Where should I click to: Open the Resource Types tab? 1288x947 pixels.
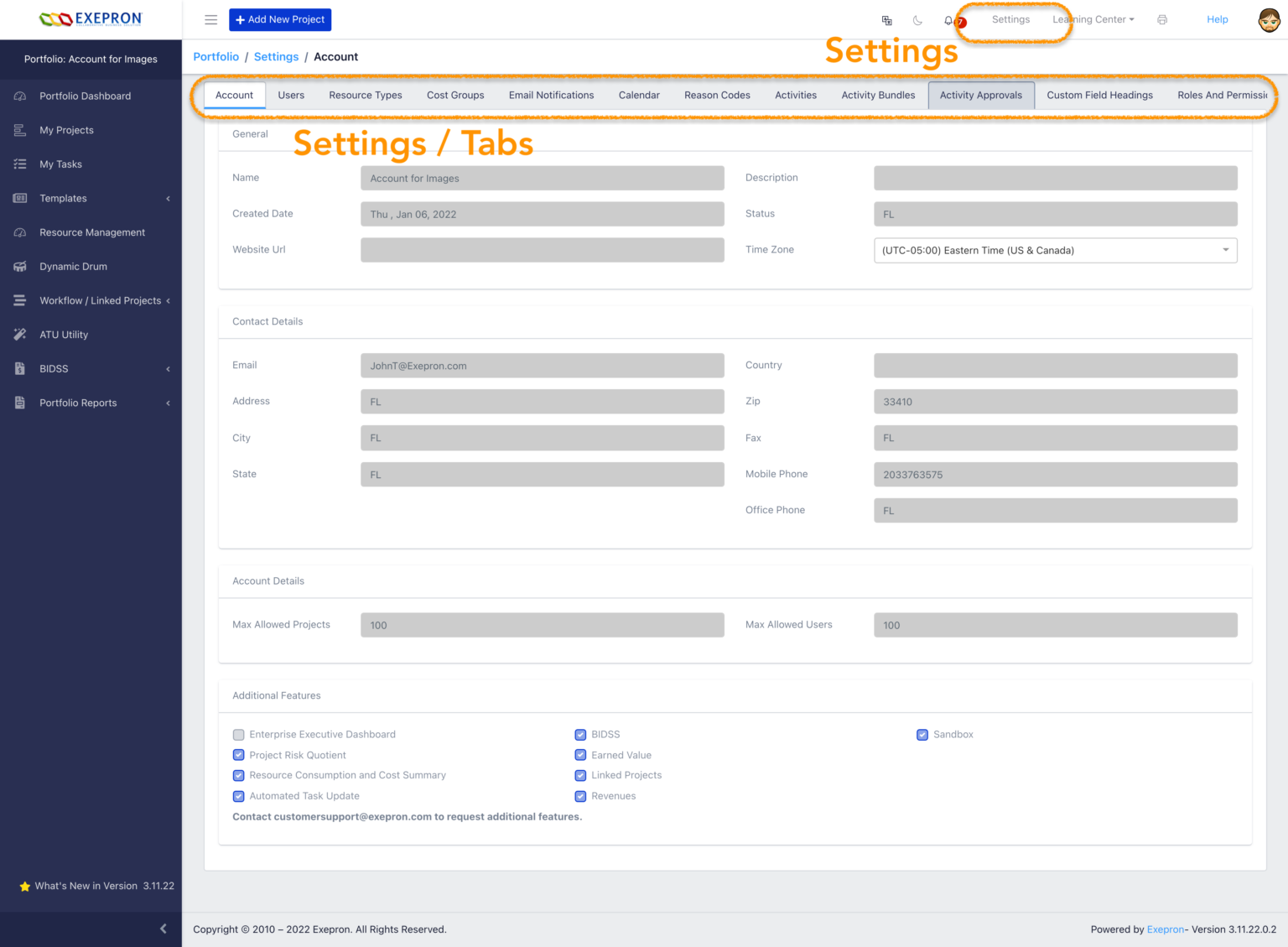coord(366,95)
